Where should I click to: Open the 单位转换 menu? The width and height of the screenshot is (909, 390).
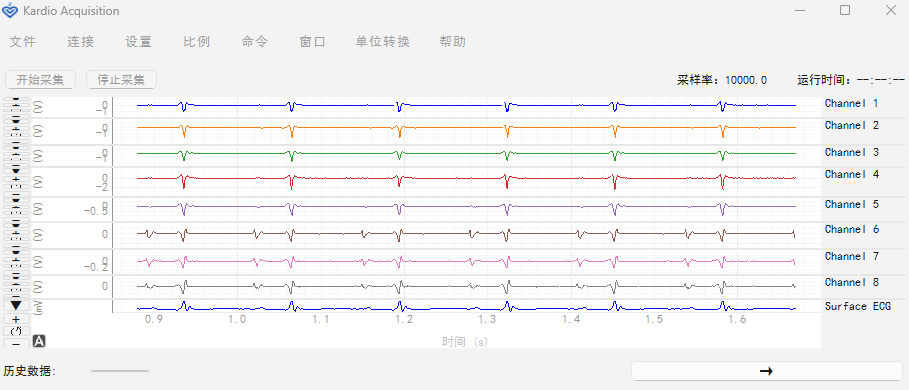tap(383, 42)
